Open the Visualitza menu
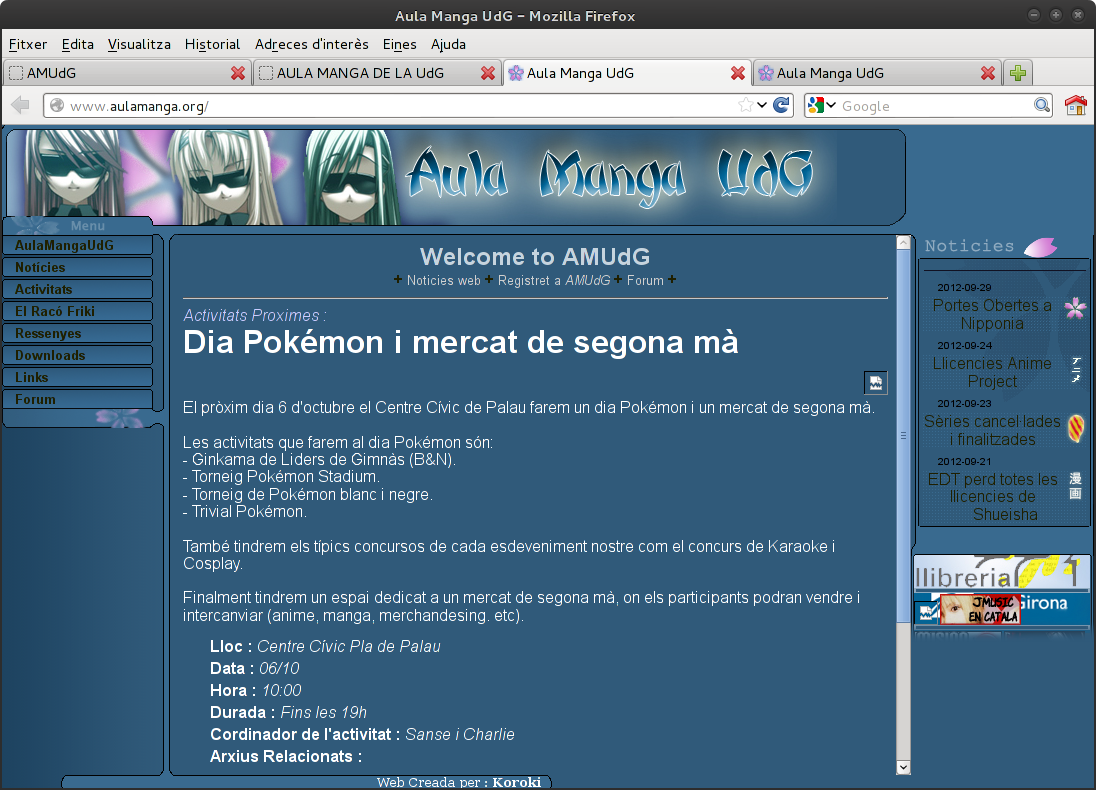1096x790 pixels. 139,44
